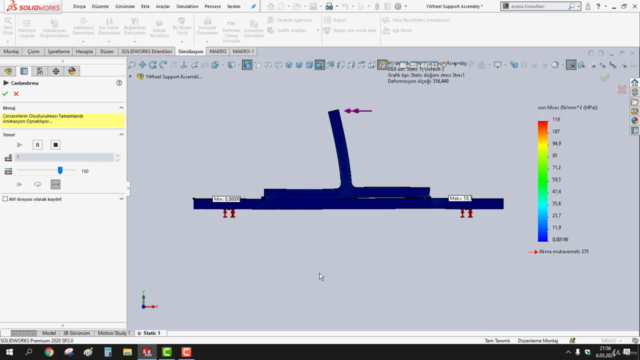The width and height of the screenshot is (640, 360).
Task: Click the Zoom to Fit view icon
Action: pyautogui.click(x=132, y=64)
